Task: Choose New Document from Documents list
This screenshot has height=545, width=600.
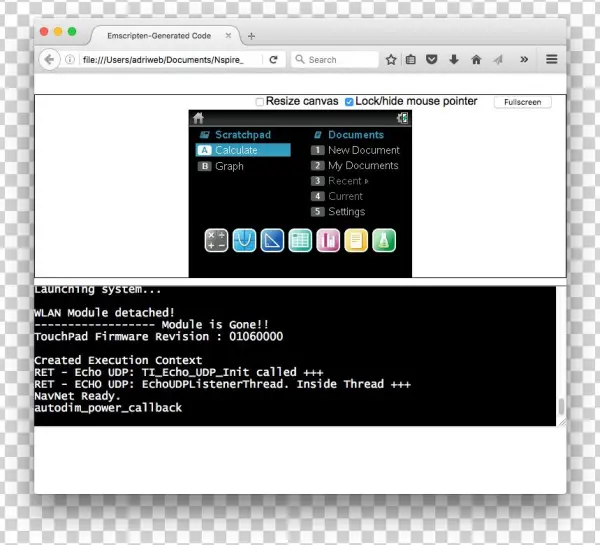Action: coord(363,150)
